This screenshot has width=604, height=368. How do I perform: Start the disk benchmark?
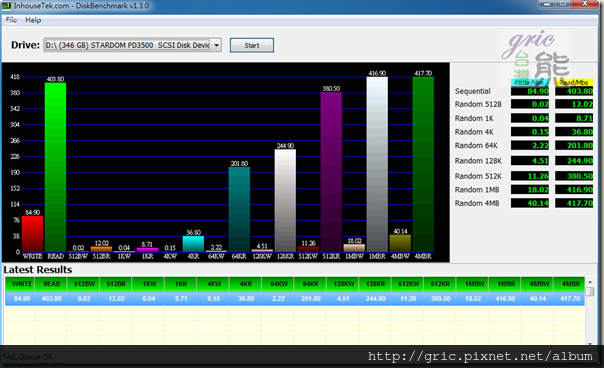click(252, 45)
